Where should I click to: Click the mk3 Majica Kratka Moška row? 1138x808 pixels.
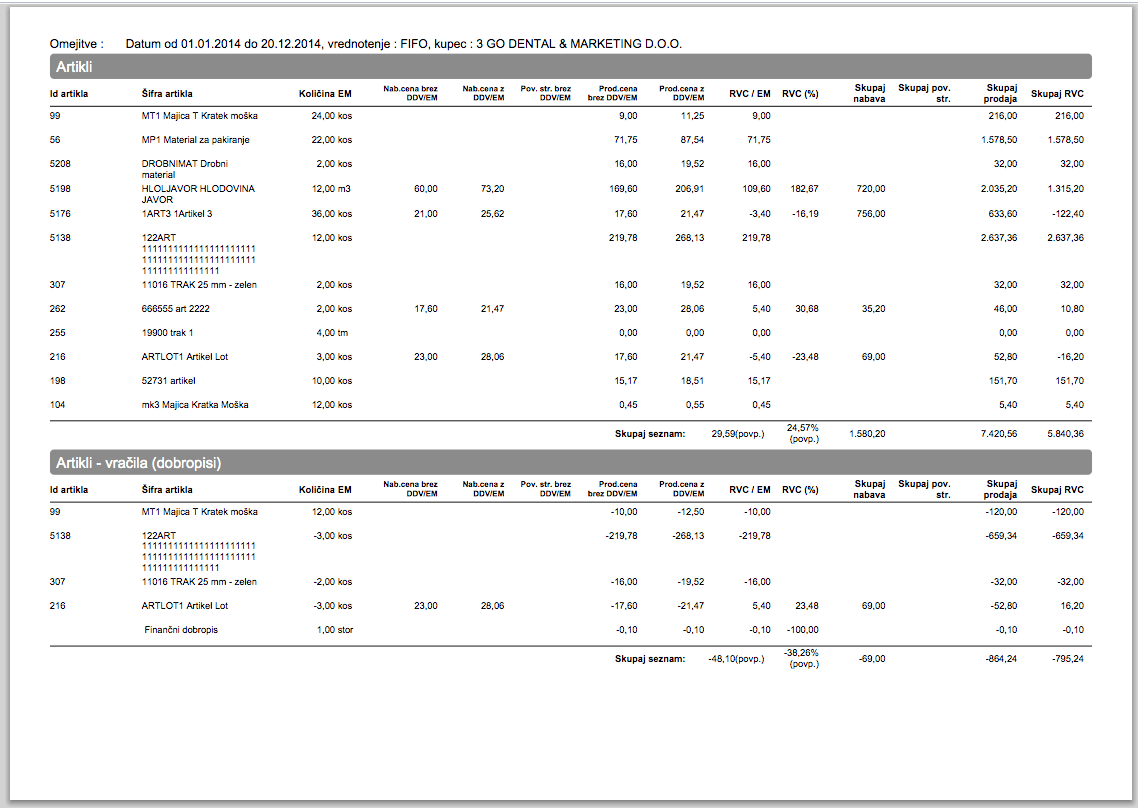[x=570, y=405]
